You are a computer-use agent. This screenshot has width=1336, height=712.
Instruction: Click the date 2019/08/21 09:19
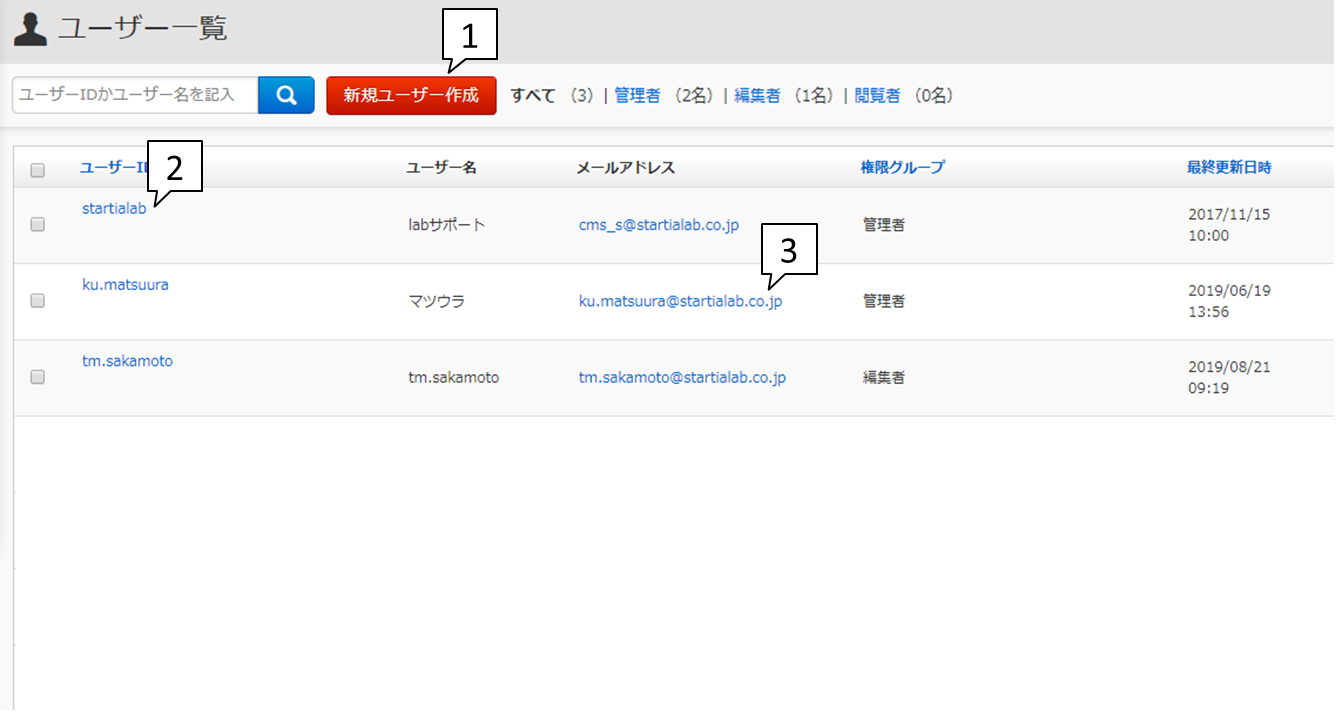[1229, 378]
